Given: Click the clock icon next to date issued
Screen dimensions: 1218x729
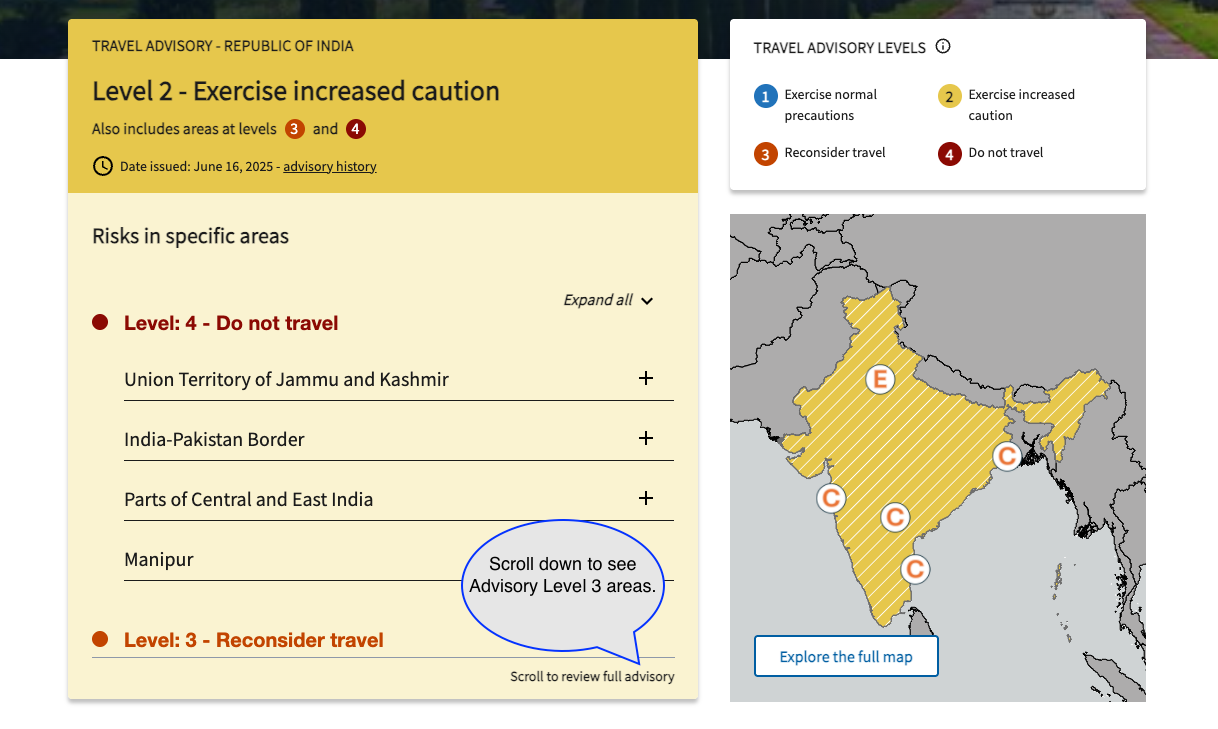Looking at the screenshot, I should 102,166.
